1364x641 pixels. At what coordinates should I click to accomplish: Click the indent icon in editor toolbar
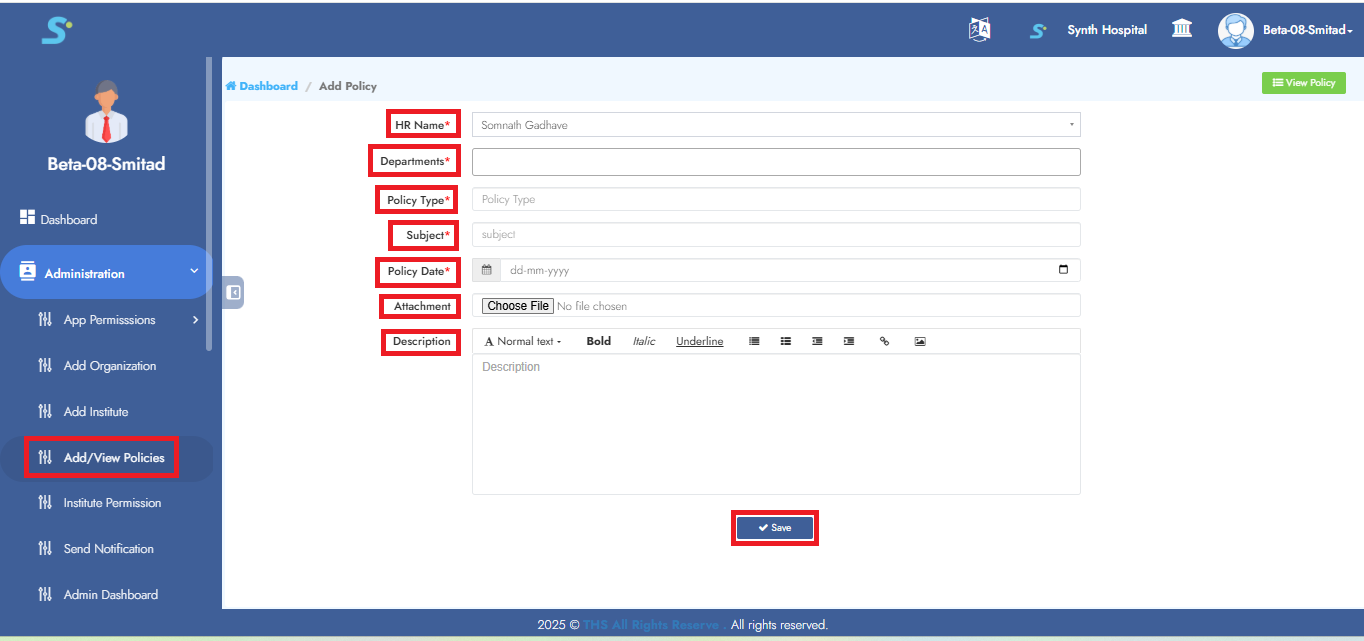click(849, 342)
